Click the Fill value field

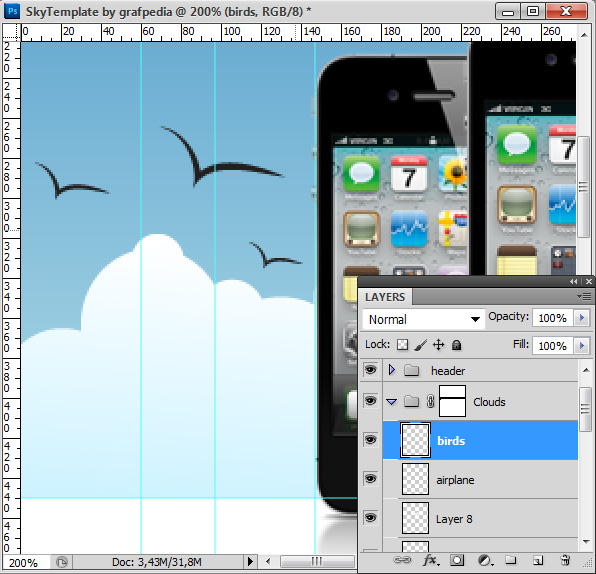(553, 346)
